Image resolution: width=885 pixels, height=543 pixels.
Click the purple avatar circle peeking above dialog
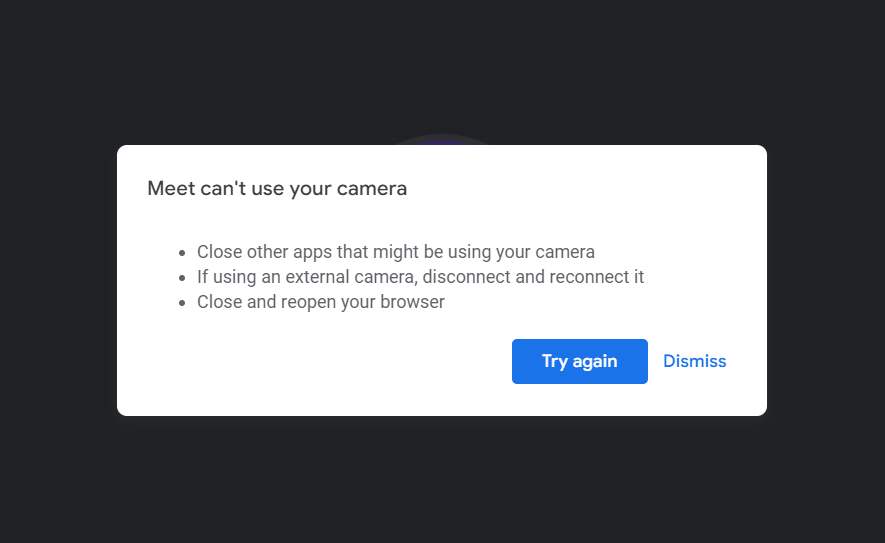click(441, 140)
